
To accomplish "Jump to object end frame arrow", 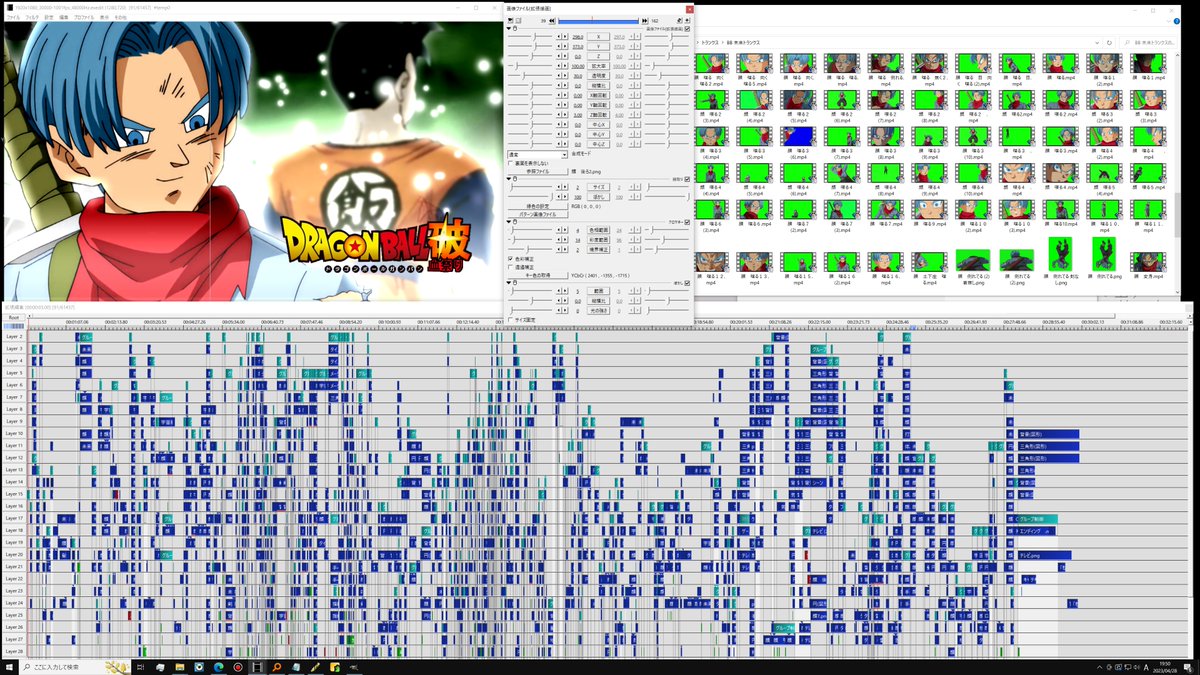I will pyautogui.click(x=643, y=20).
